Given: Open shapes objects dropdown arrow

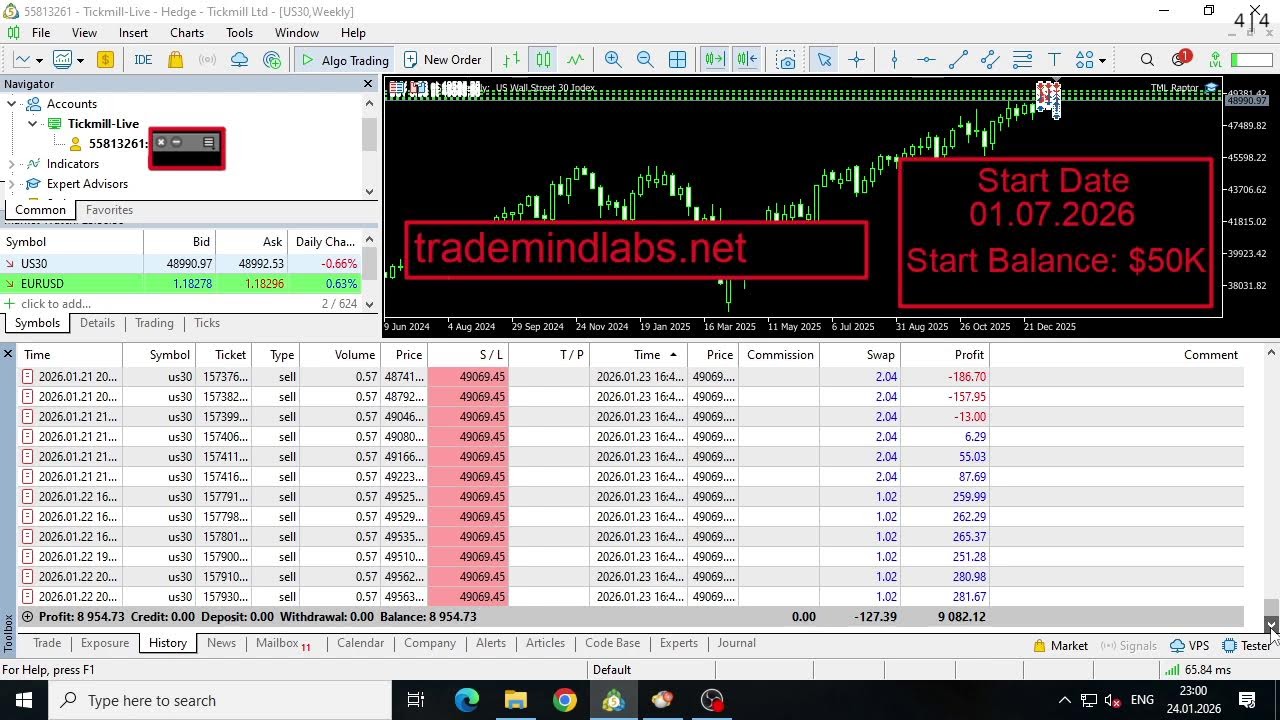Looking at the screenshot, I should coord(1101,60).
